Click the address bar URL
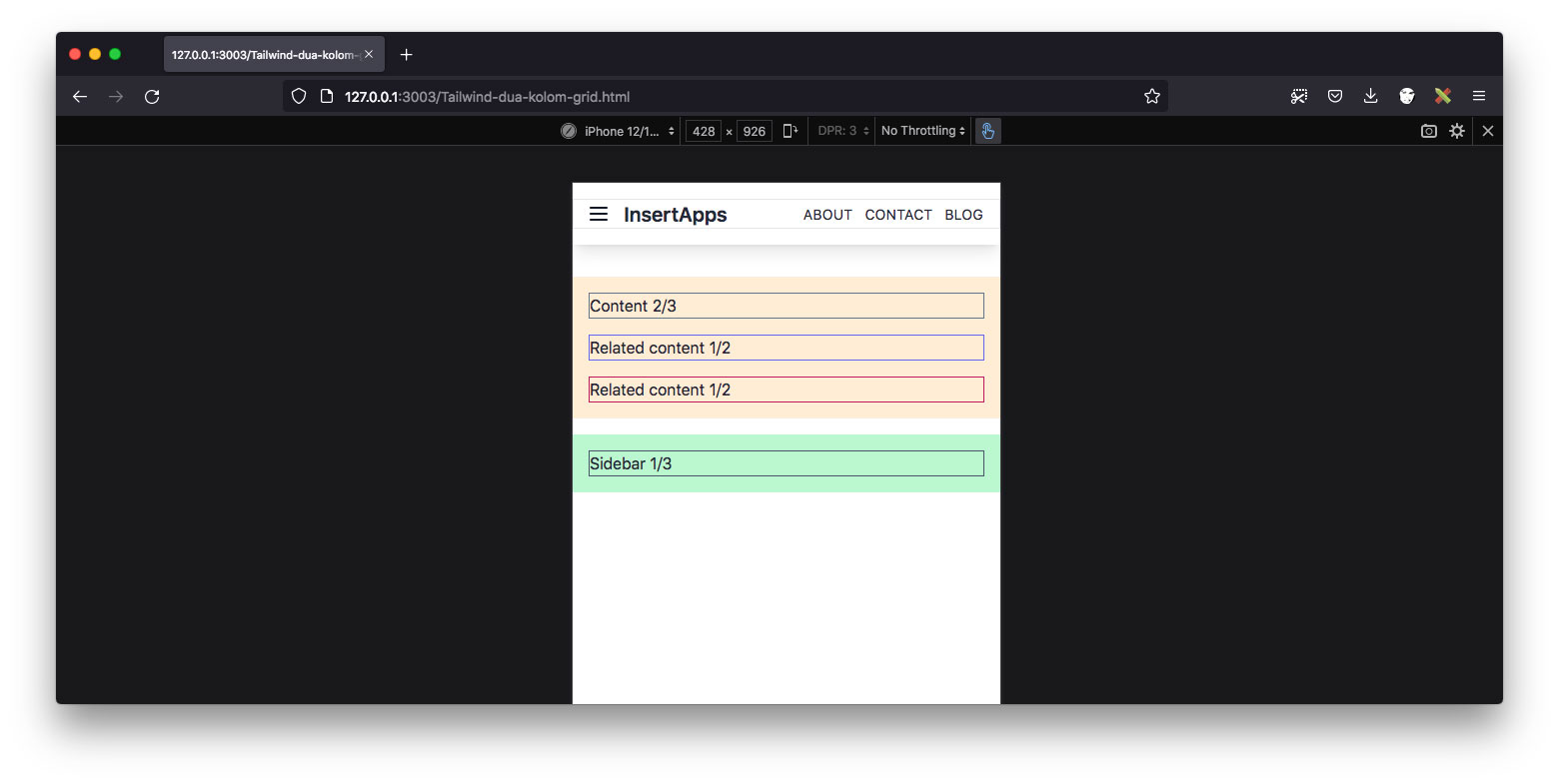This screenshot has height=784, width=1559. [x=488, y=97]
